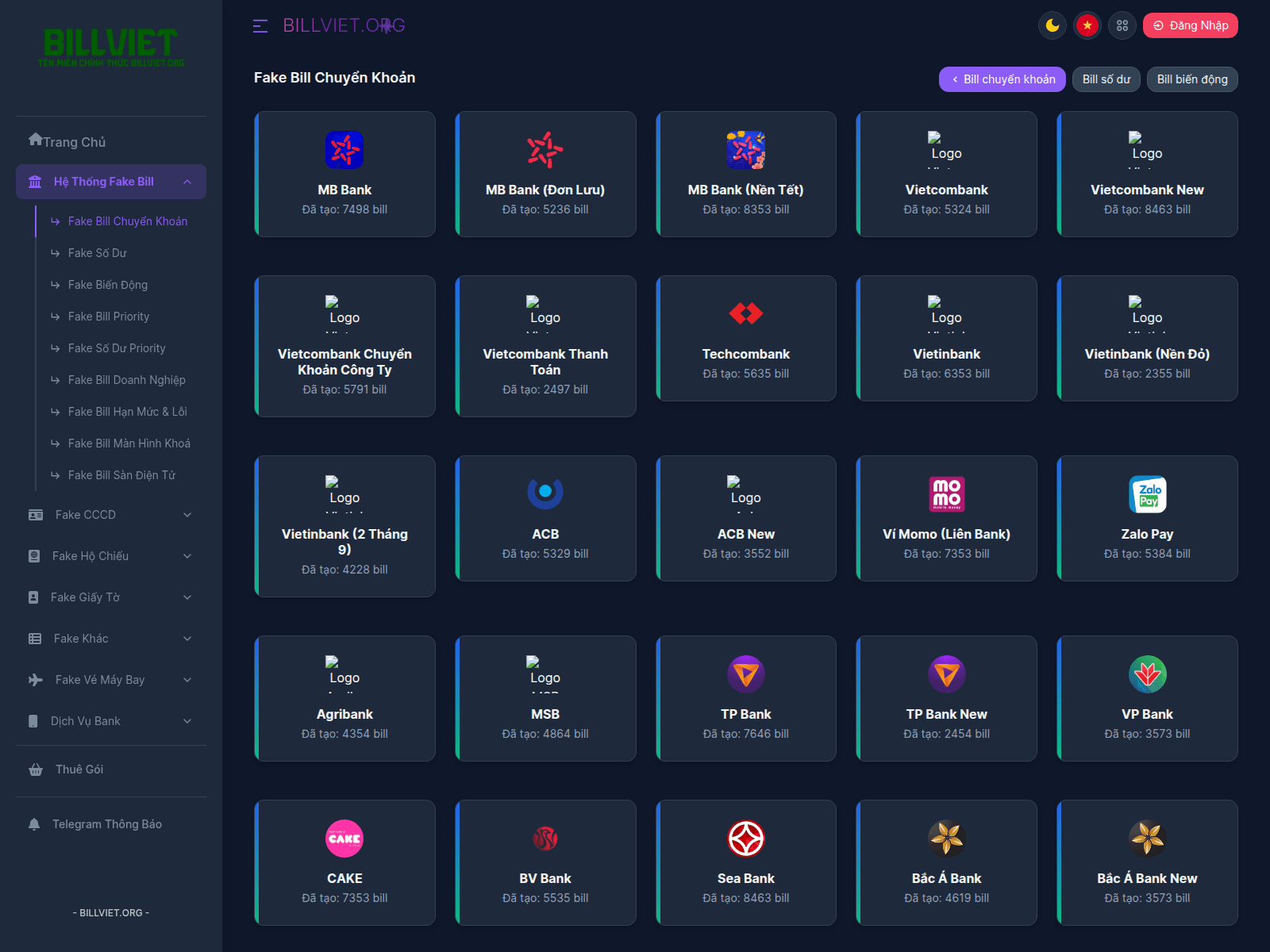Open the Vietcombank New card title

tap(1147, 190)
